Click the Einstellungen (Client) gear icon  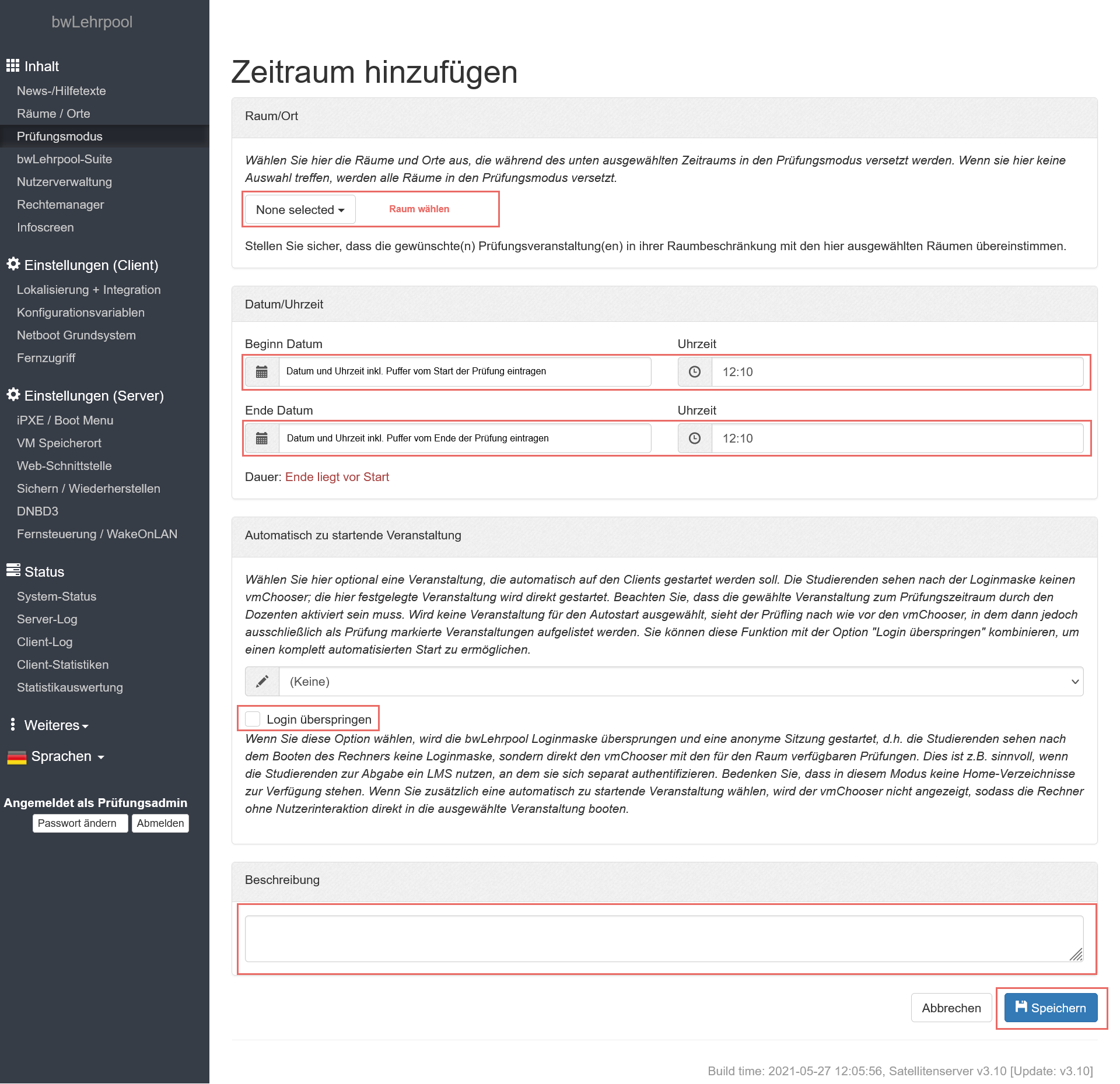(13, 264)
